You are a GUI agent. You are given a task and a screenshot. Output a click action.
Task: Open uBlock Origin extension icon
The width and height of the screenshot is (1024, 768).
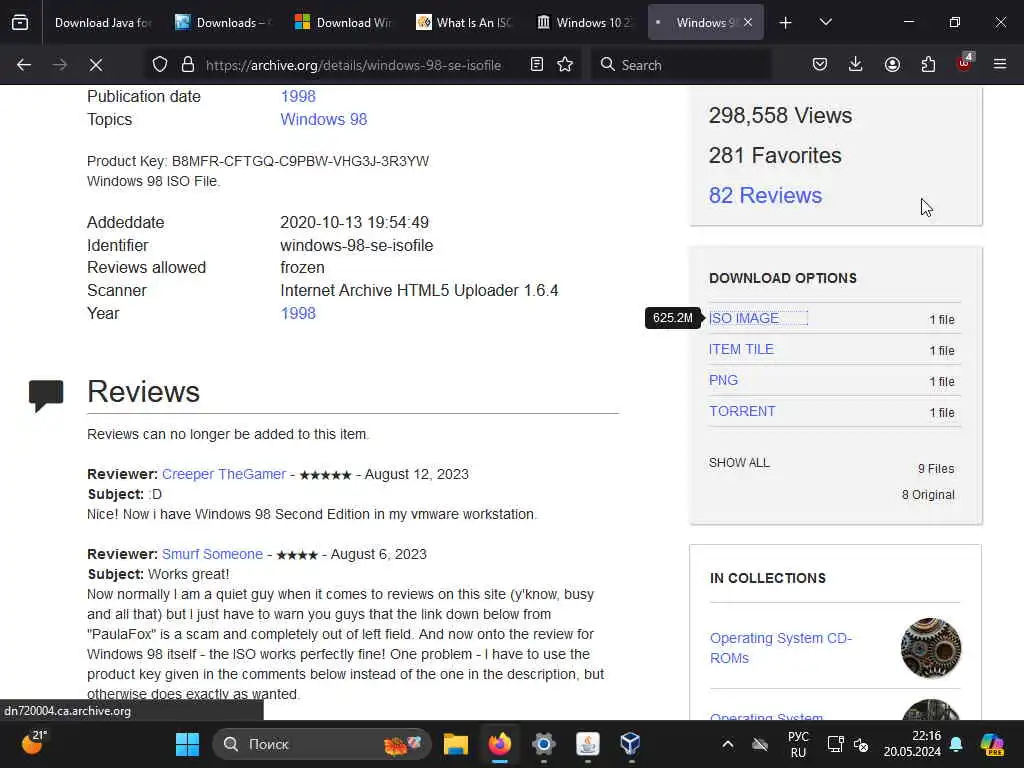pos(965,63)
